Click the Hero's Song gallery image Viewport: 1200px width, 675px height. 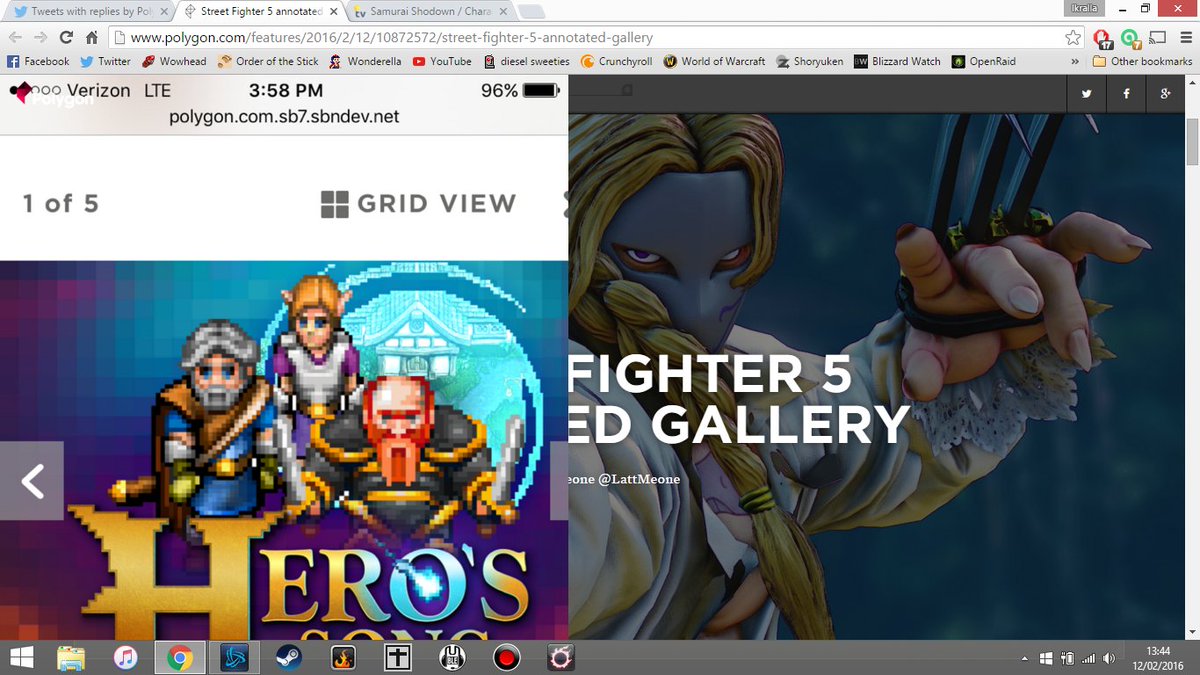coord(284,450)
